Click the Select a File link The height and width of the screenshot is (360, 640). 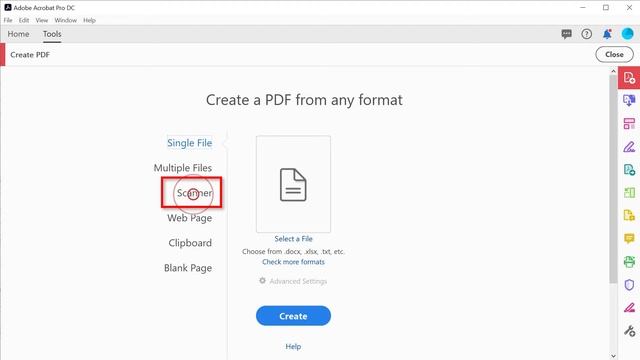click(293, 239)
